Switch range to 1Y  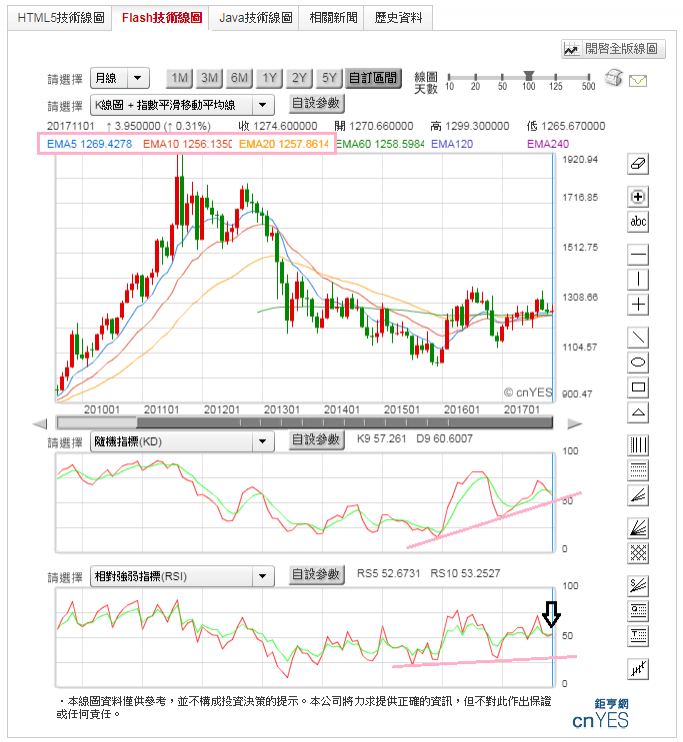tap(270, 78)
